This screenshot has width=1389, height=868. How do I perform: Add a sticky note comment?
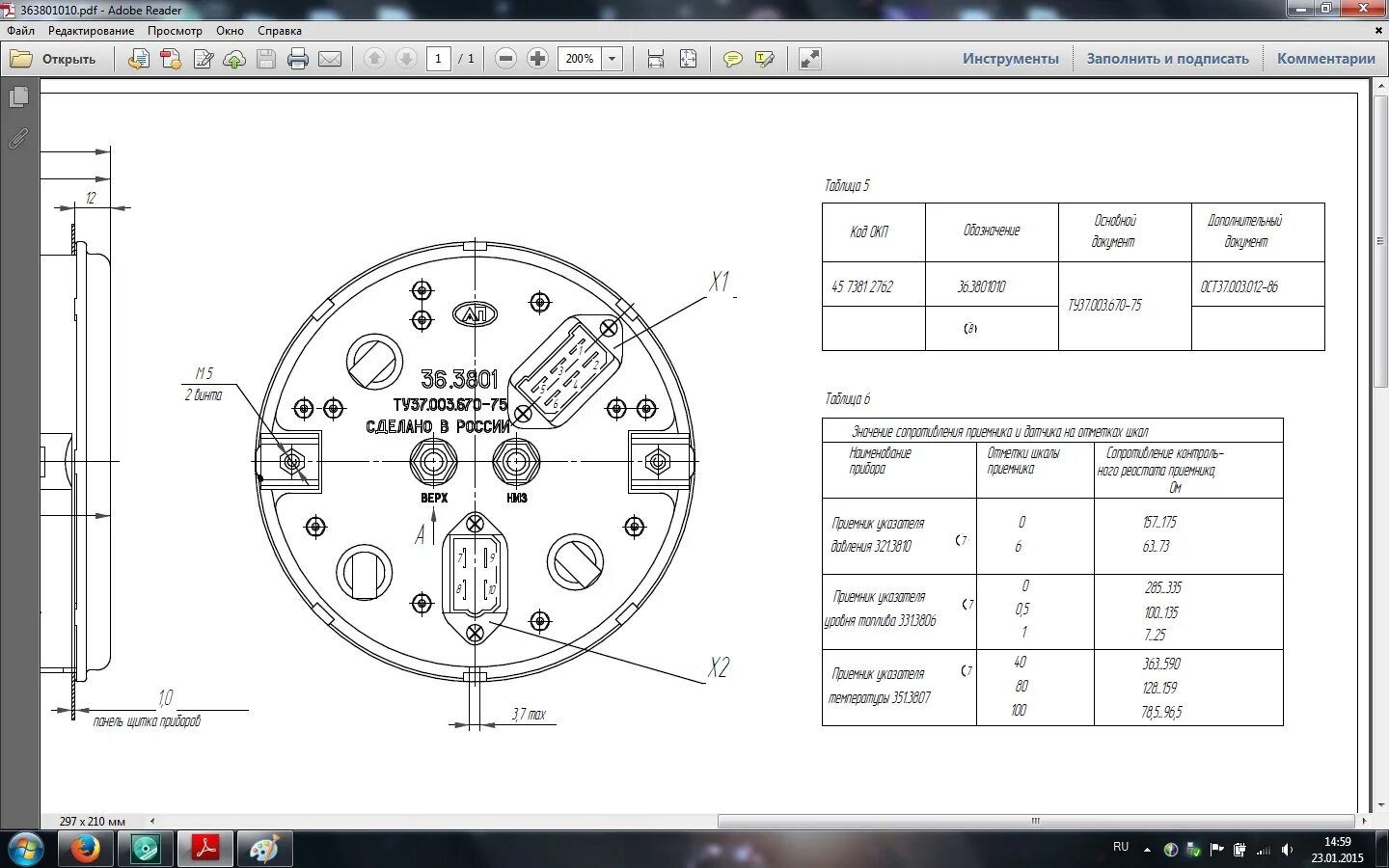pos(733,59)
